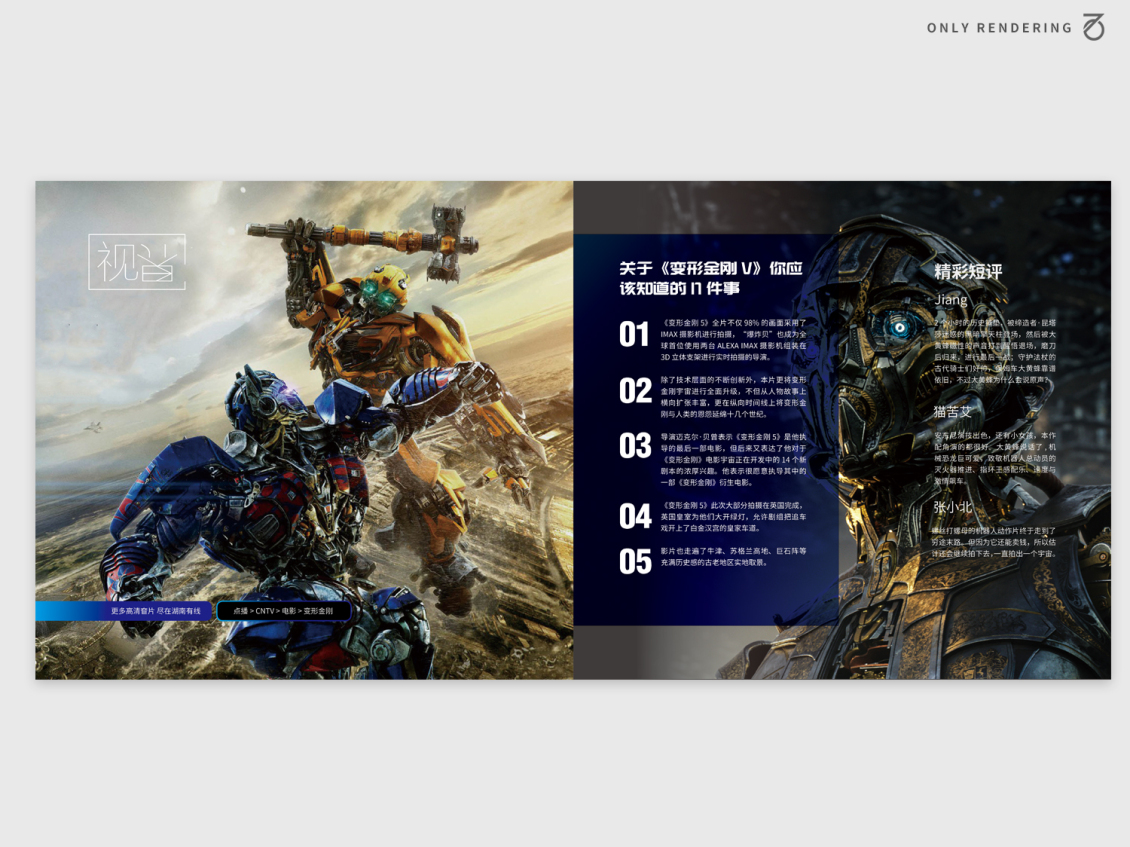This screenshot has height=847, width=1130.
Task: Click the 'ONLY RENDERING' text
Action: point(1000,28)
